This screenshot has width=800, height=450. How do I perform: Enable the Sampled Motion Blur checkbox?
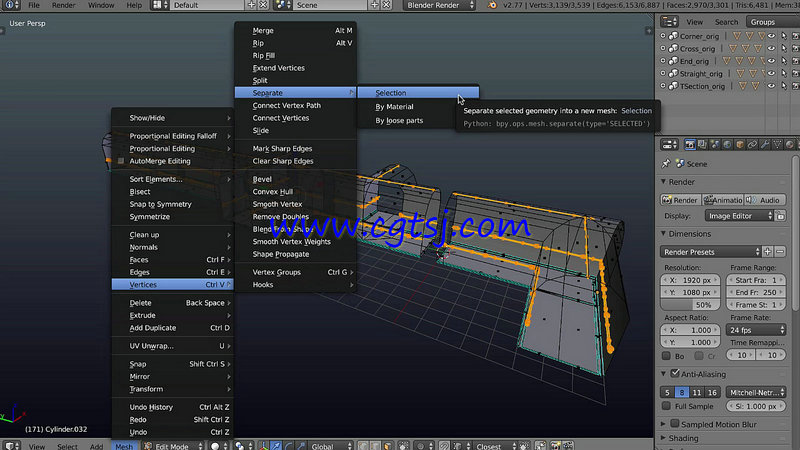pos(675,423)
